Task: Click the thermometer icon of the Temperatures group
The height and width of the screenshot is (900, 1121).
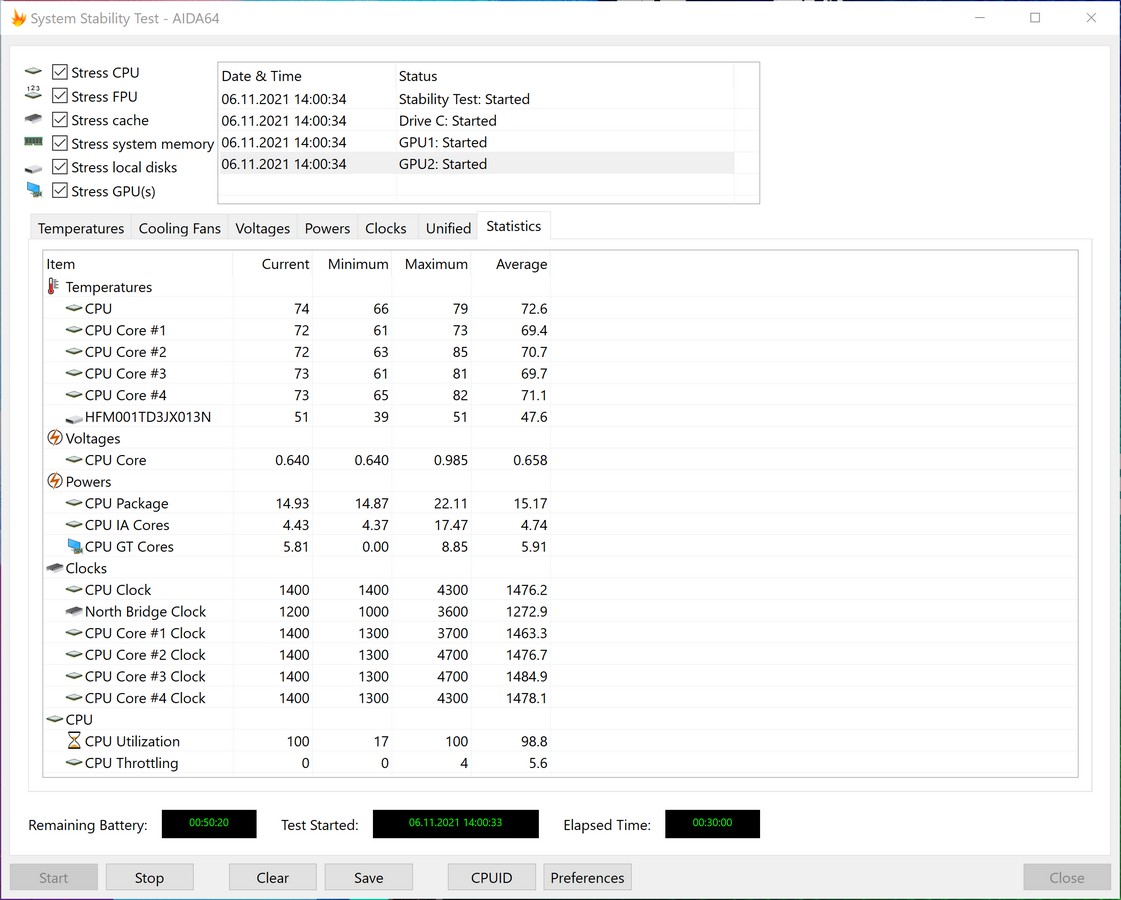Action: [53, 286]
